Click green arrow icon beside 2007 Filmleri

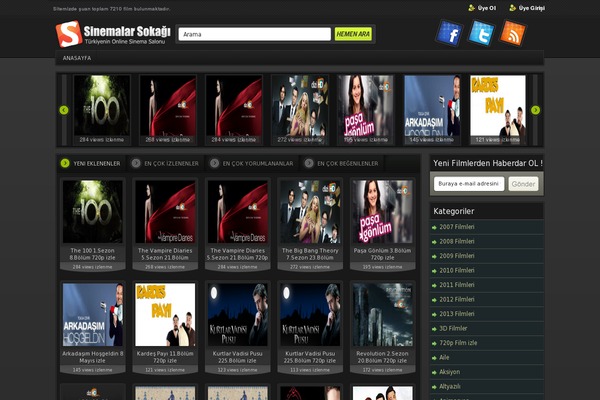(x=434, y=227)
